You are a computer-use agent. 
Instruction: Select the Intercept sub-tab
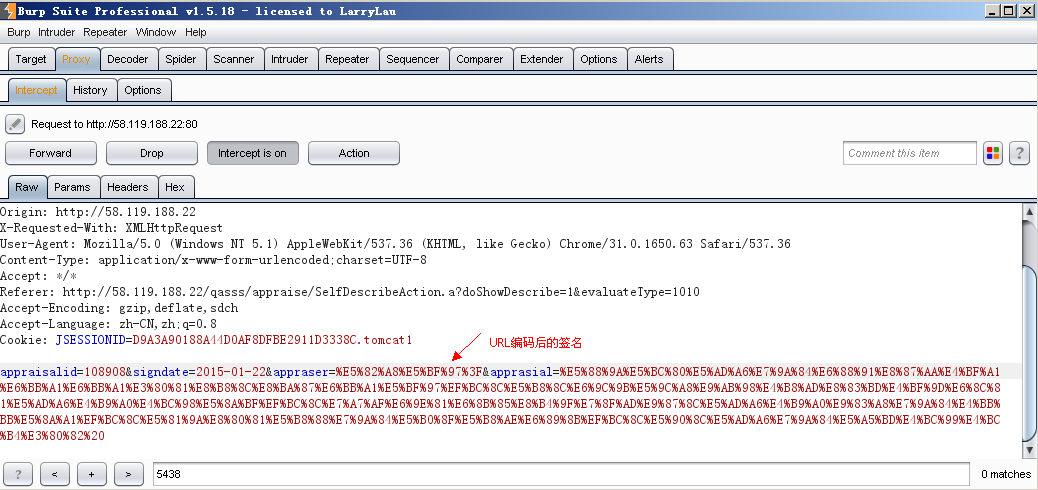pyautogui.click(x=36, y=90)
